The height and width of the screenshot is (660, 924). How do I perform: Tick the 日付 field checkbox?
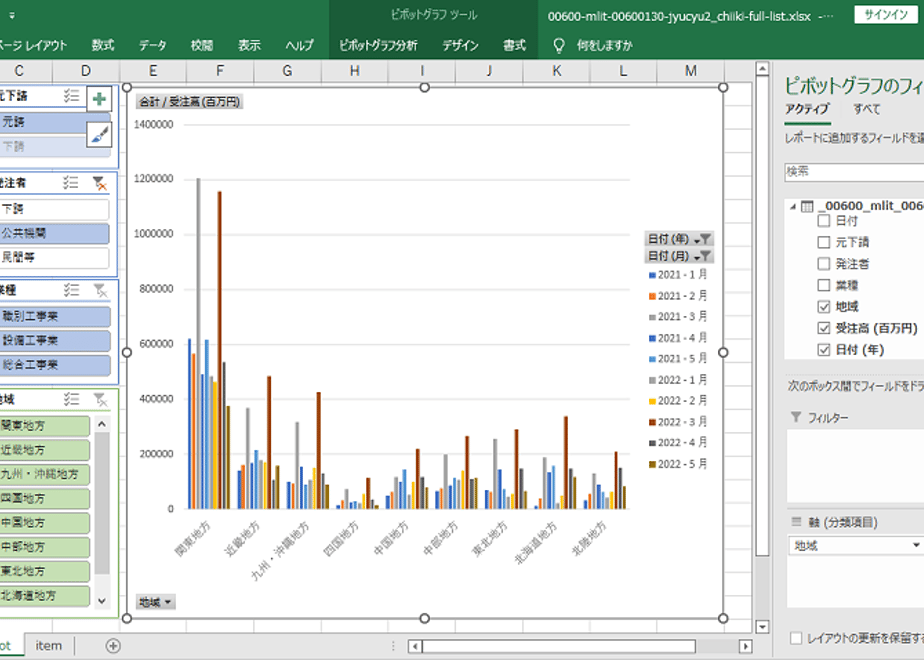click(824, 221)
